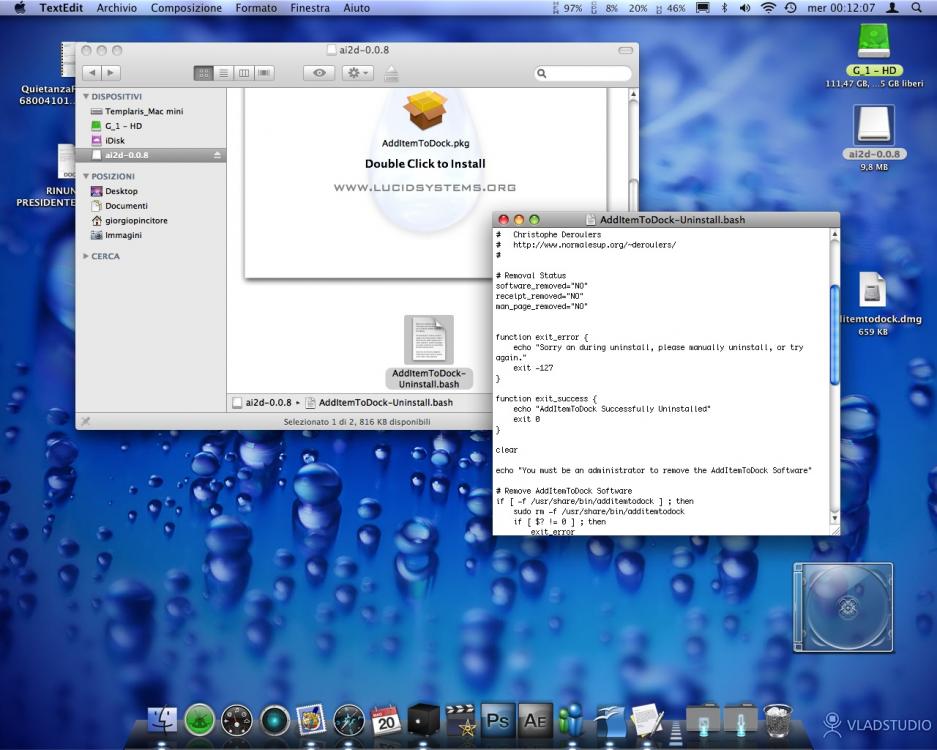
Task: Open the green radar app in Dock
Action: [199, 720]
